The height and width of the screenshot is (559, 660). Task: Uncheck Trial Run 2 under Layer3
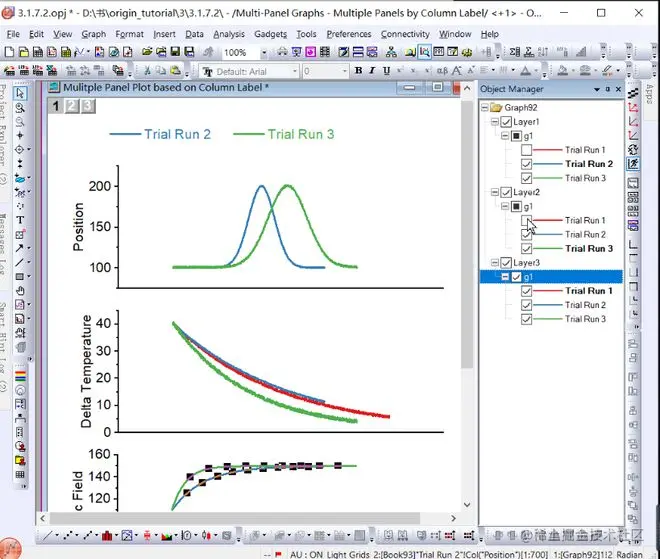[x=526, y=305]
